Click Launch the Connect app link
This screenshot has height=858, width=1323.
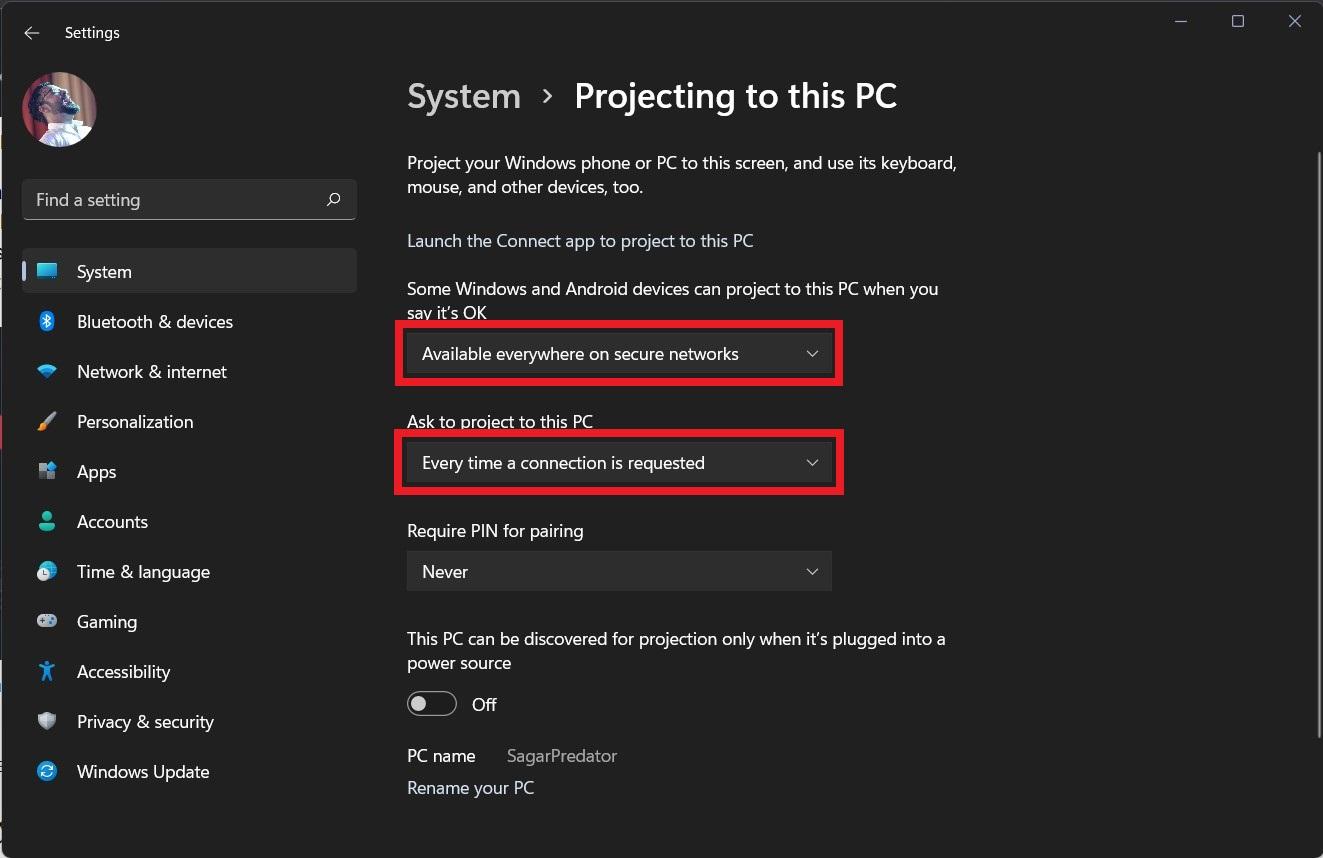580,241
